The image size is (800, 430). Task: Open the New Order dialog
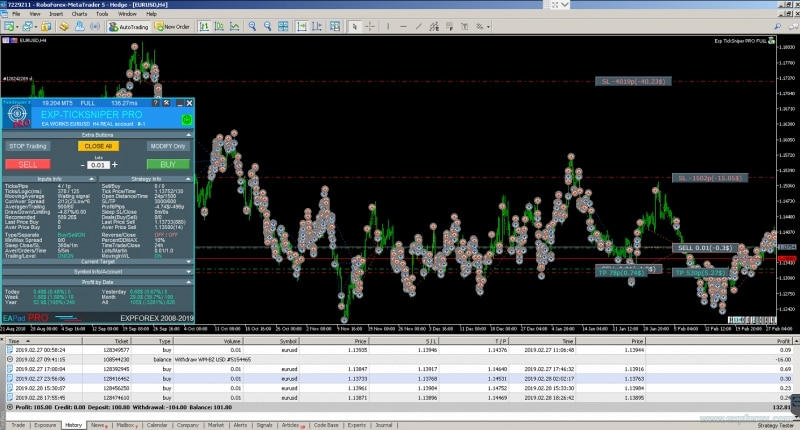pos(174,27)
